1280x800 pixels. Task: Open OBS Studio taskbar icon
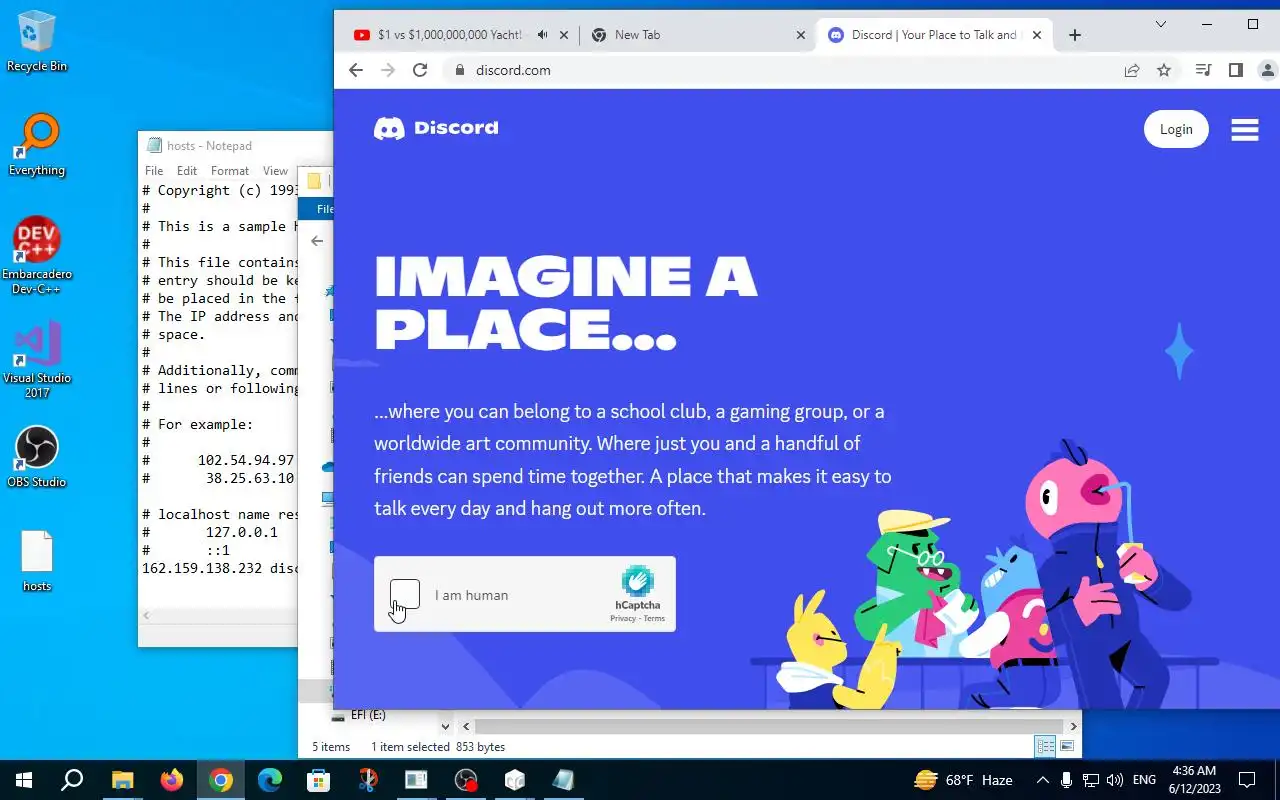pos(466,780)
